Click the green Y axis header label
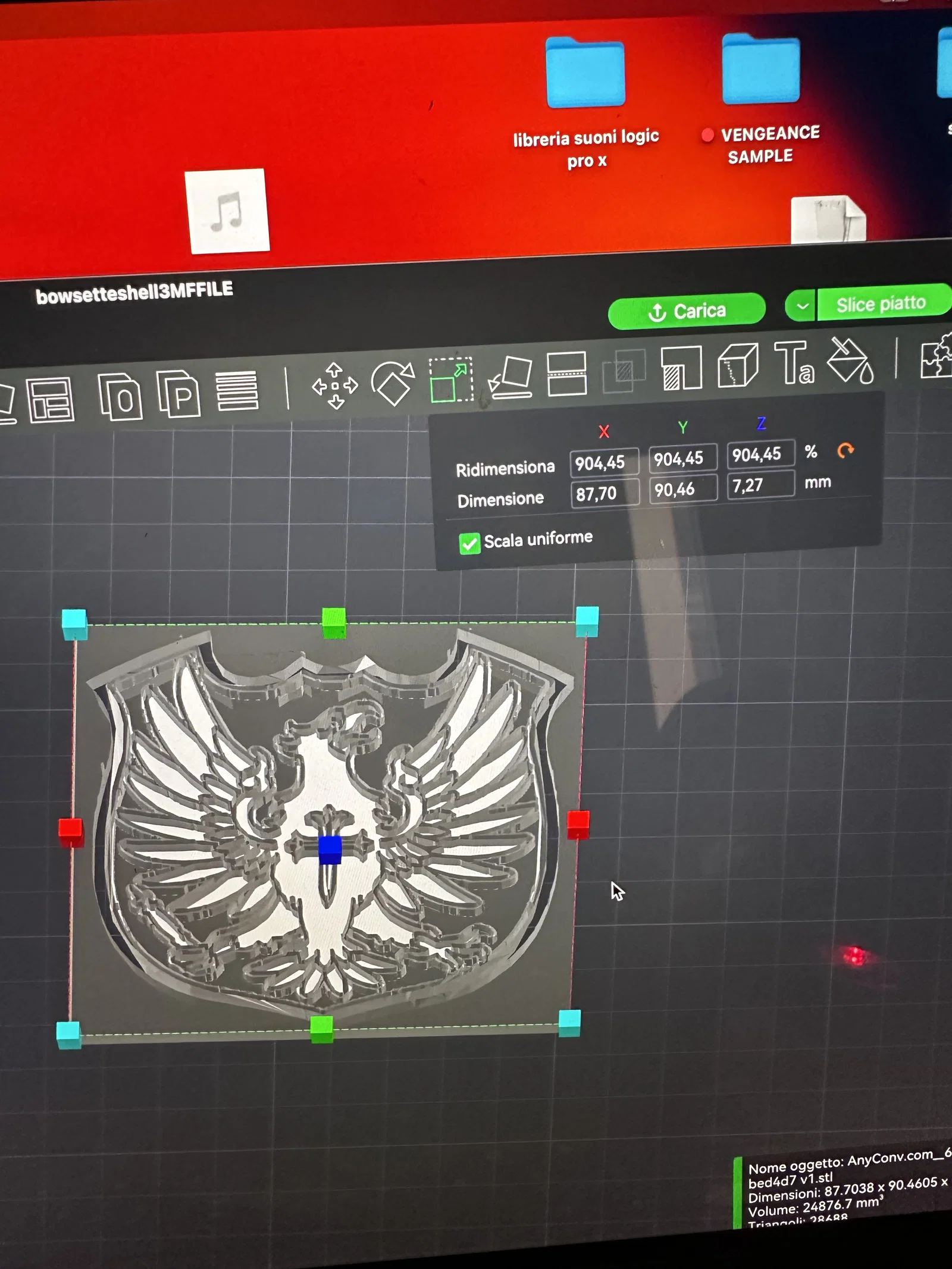The image size is (952, 1269). (x=682, y=427)
